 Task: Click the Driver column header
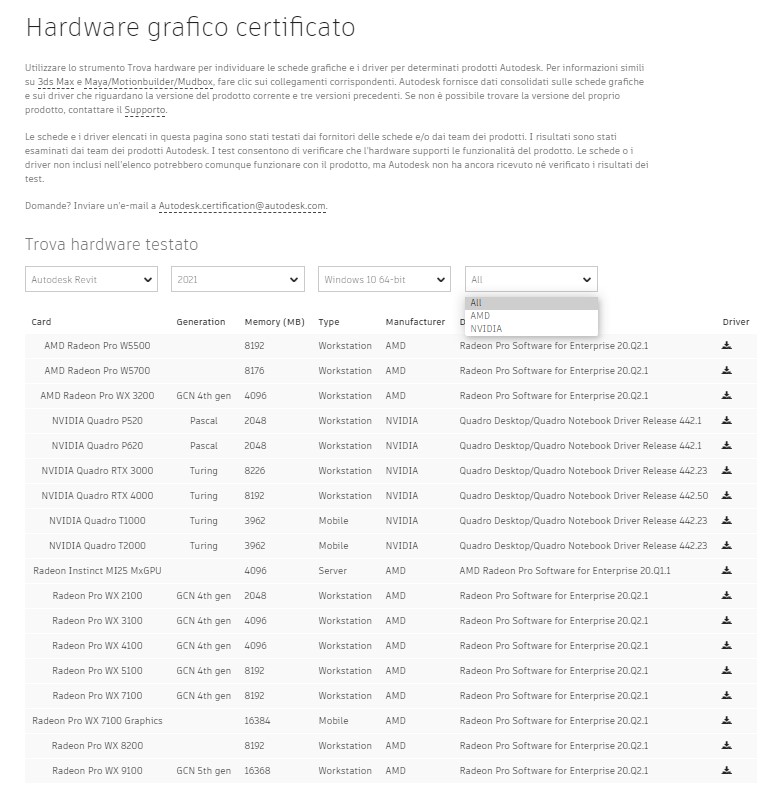(x=736, y=322)
